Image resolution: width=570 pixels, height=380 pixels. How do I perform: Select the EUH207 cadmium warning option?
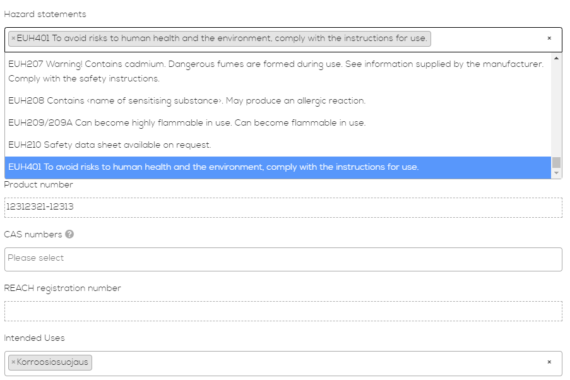coord(278,71)
